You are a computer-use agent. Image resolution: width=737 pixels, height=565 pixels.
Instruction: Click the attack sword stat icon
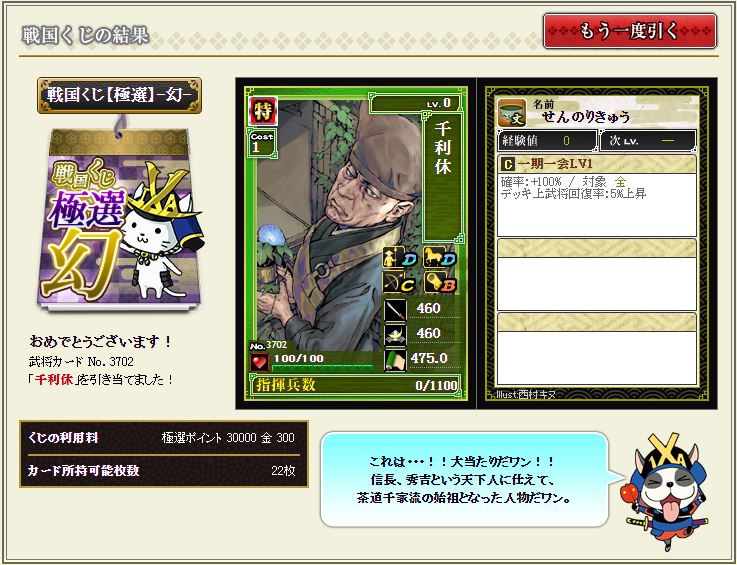[x=395, y=310]
